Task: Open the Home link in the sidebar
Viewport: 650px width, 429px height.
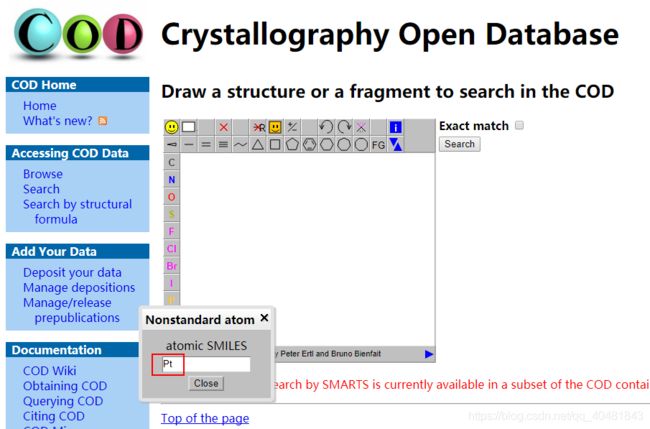Action: 39,106
